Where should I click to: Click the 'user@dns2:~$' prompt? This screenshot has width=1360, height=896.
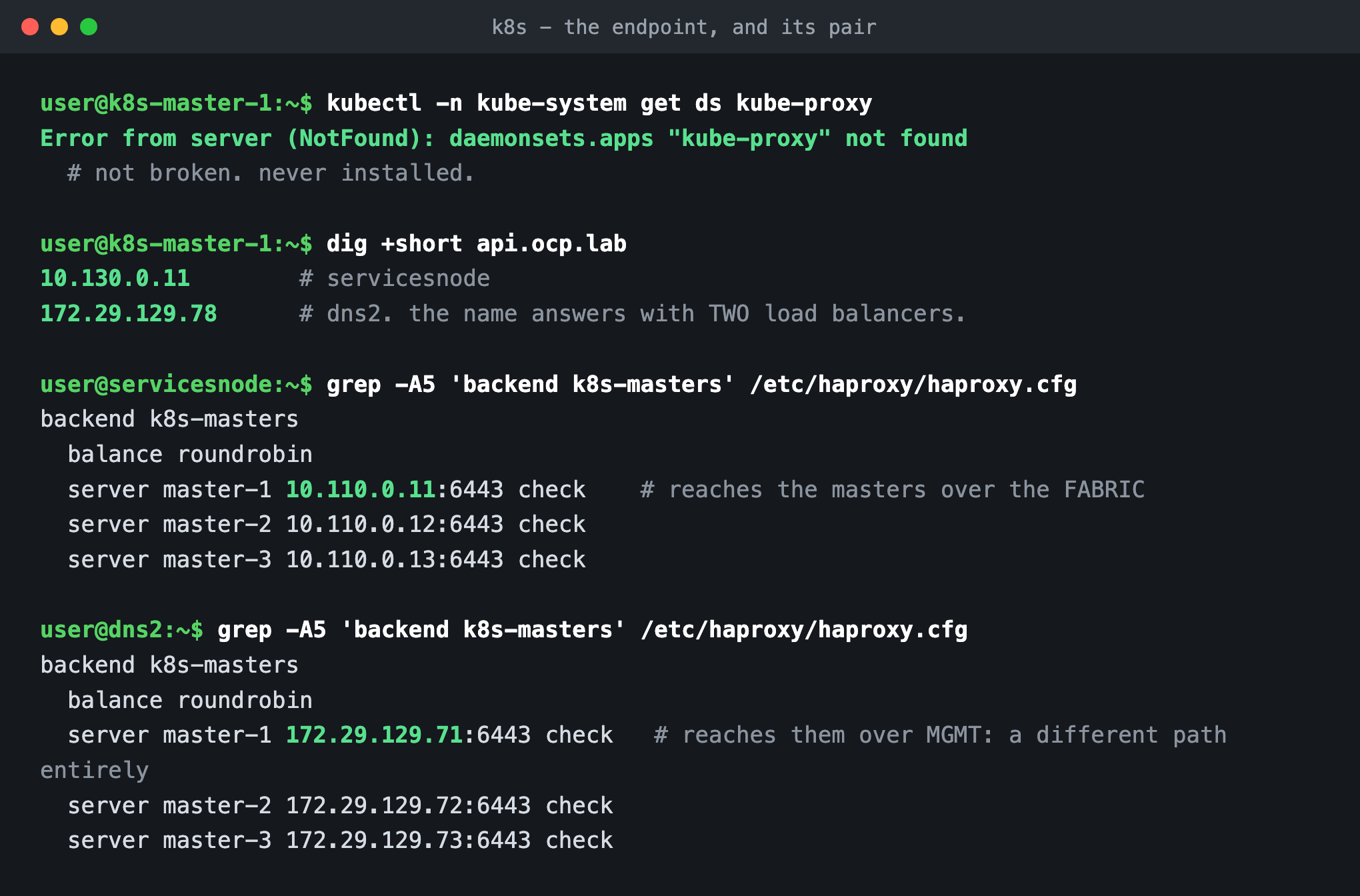point(121,630)
